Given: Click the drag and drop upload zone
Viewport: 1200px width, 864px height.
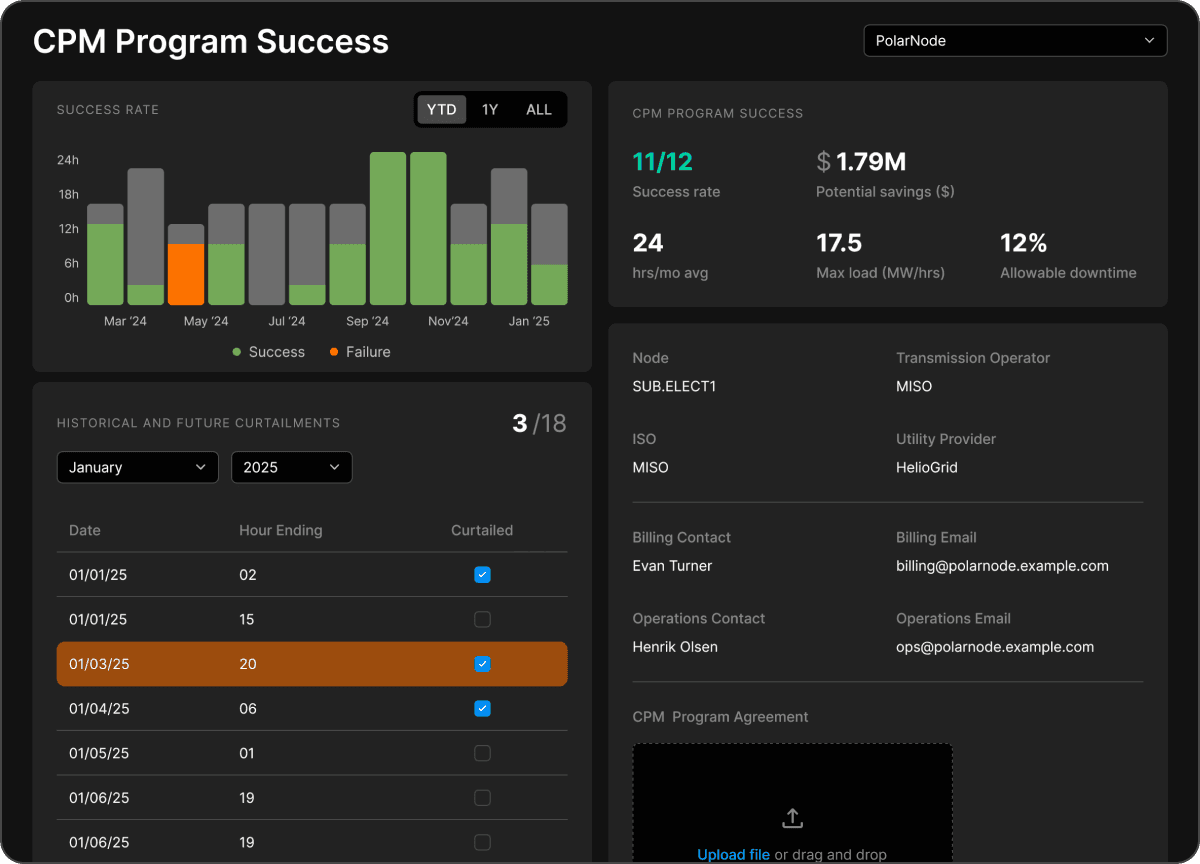Looking at the screenshot, I should pyautogui.click(x=792, y=790).
